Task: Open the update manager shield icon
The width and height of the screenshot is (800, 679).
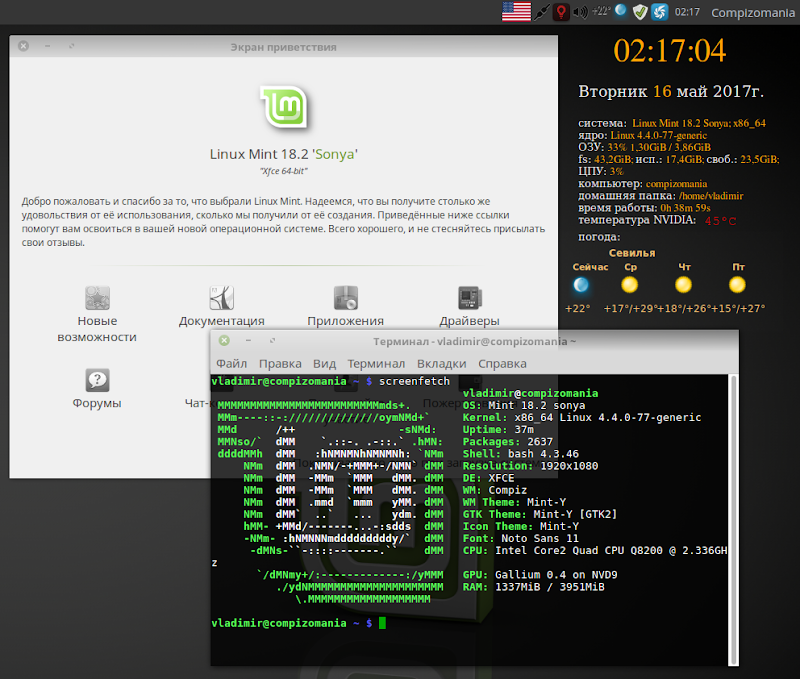Action: point(640,12)
